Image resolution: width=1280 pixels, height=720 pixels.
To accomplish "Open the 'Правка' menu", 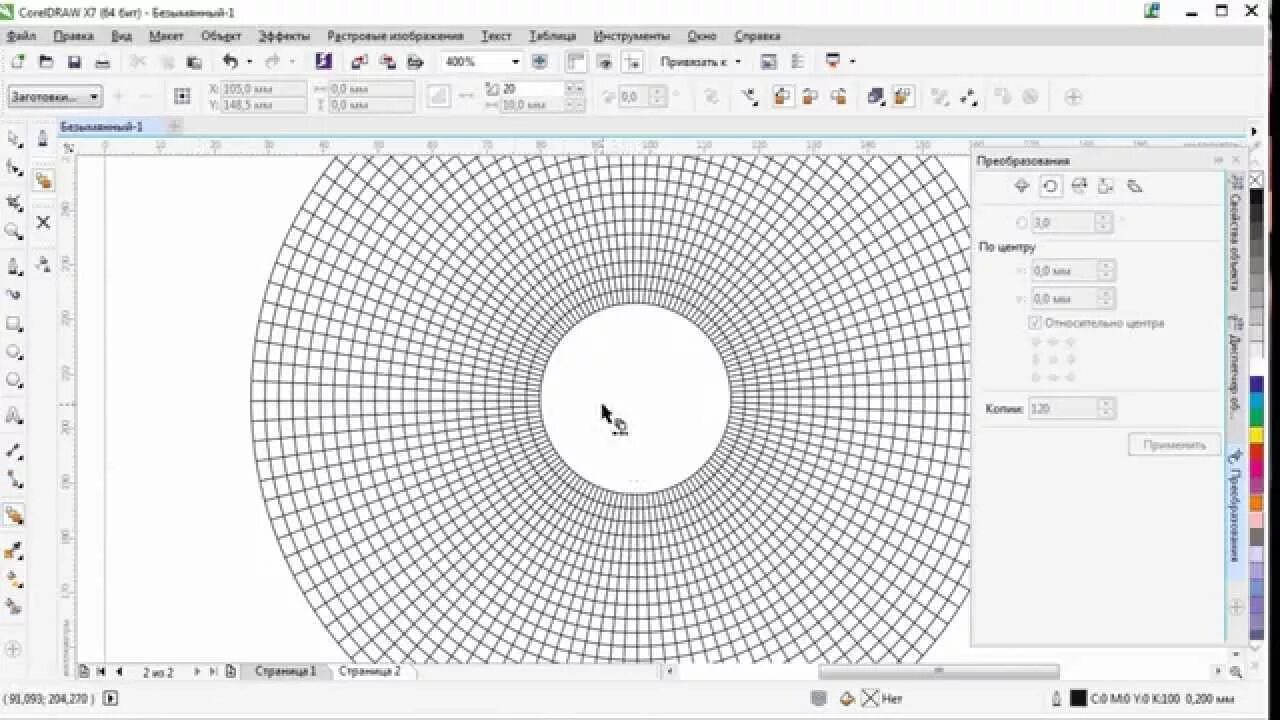I will [74, 36].
